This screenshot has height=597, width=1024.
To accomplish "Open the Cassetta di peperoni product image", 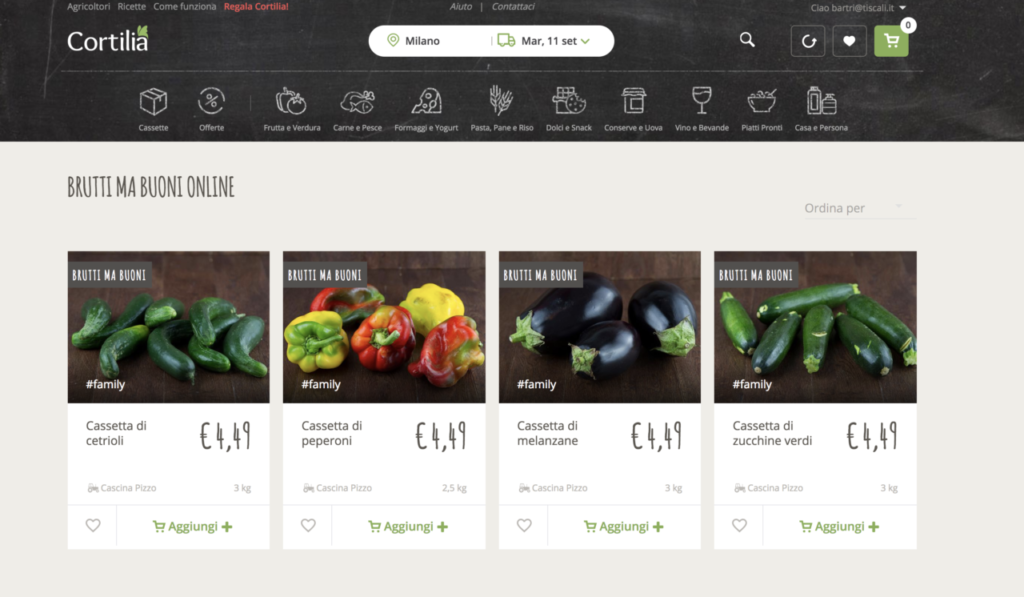I will click(384, 327).
